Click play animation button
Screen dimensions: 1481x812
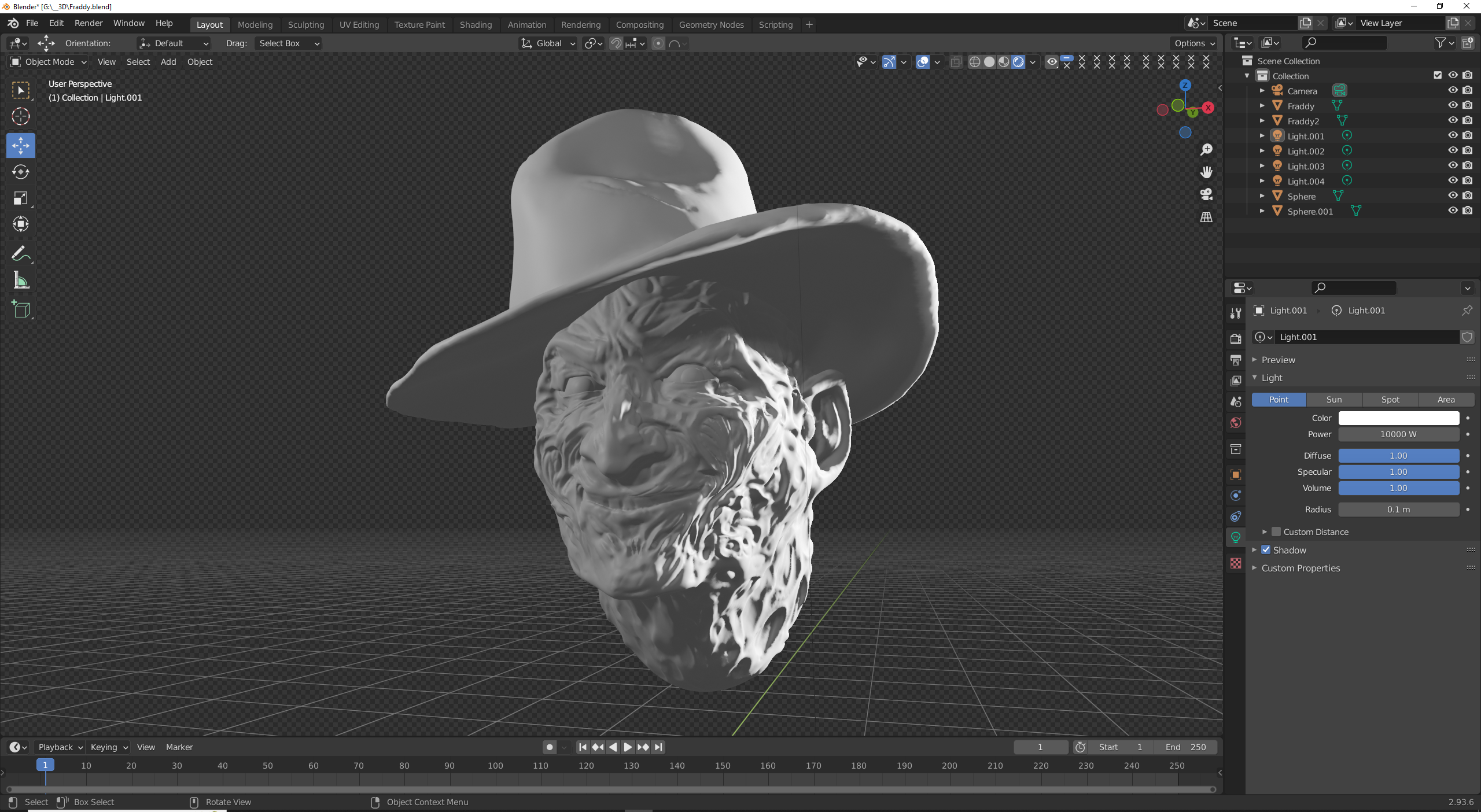[628, 747]
